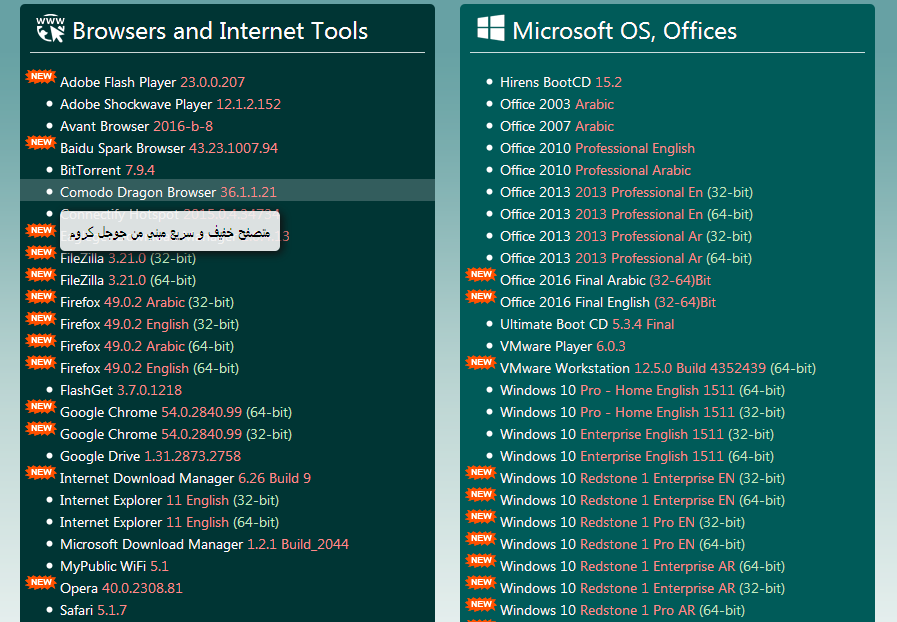Choose Firefox 49.0.2 English (32-bit)
The width and height of the screenshot is (897, 622).
149,324
